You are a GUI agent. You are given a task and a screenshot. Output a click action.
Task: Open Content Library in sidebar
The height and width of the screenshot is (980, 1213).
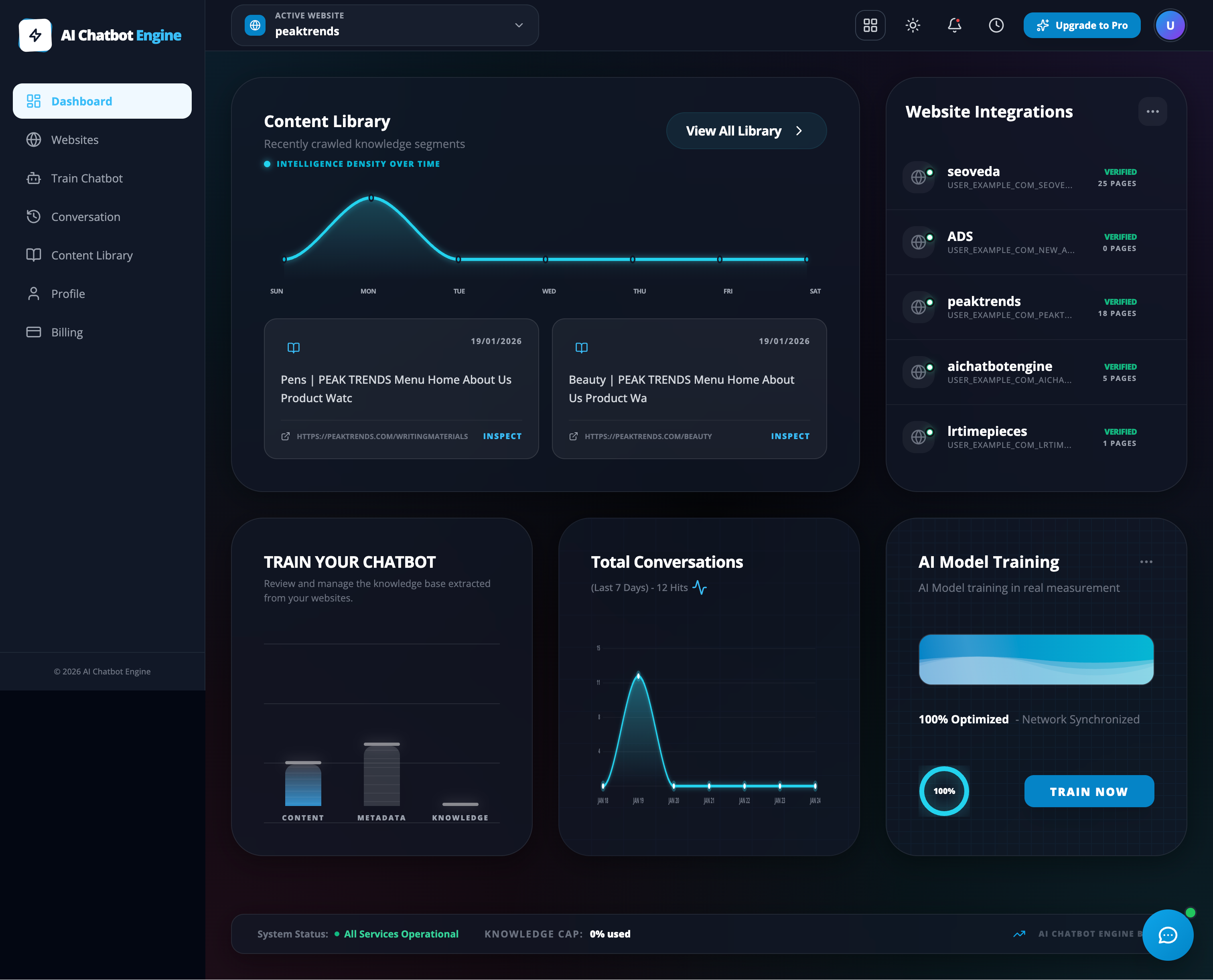102,255
